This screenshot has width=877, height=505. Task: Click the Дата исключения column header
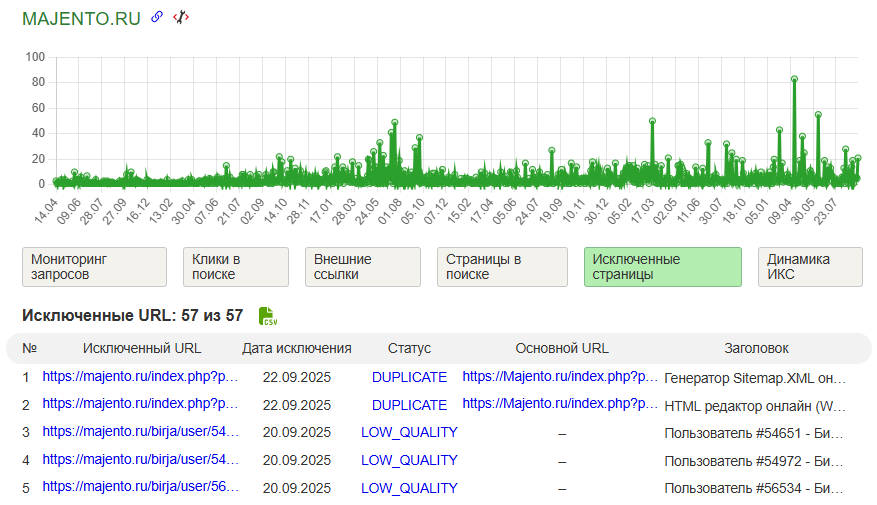tap(296, 348)
